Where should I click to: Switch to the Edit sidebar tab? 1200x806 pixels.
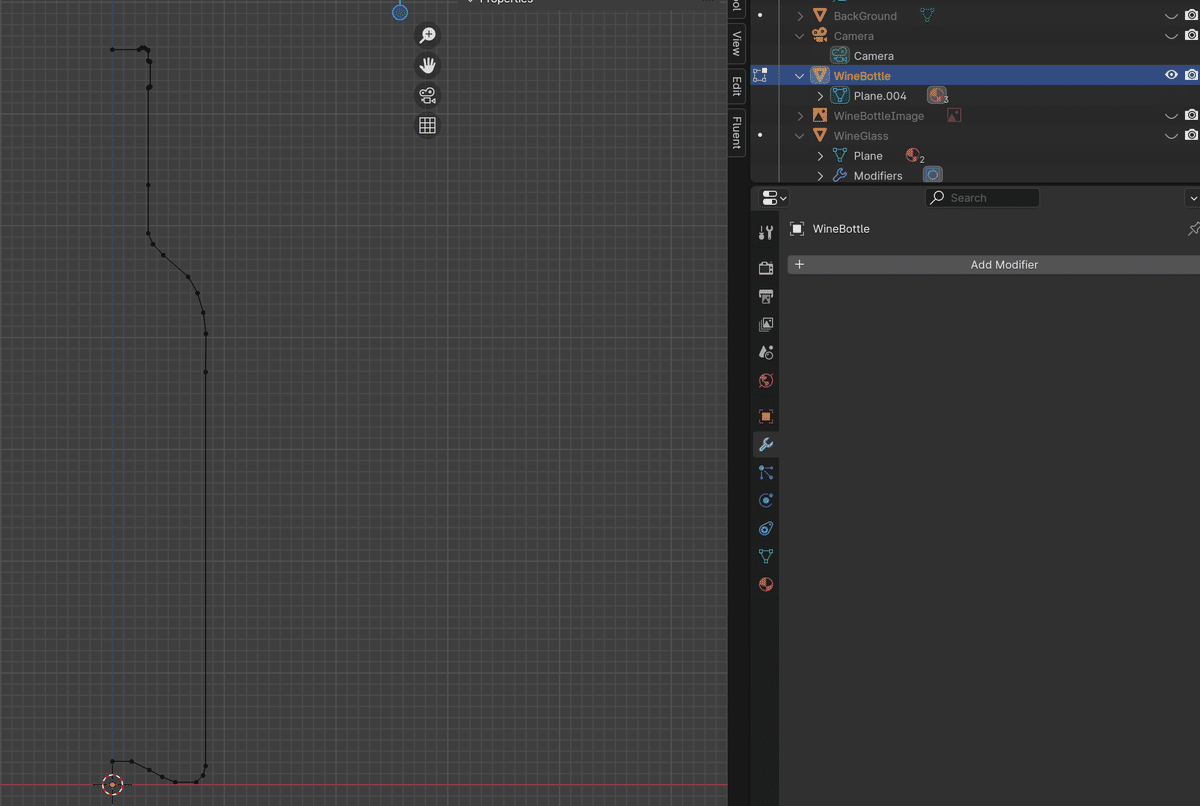pyautogui.click(x=737, y=86)
